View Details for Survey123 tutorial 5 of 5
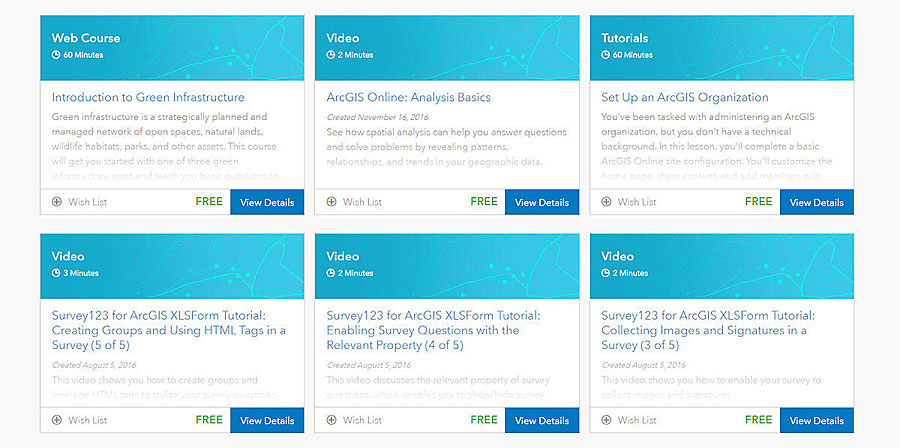The width and height of the screenshot is (900, 448). coord(267,420)
